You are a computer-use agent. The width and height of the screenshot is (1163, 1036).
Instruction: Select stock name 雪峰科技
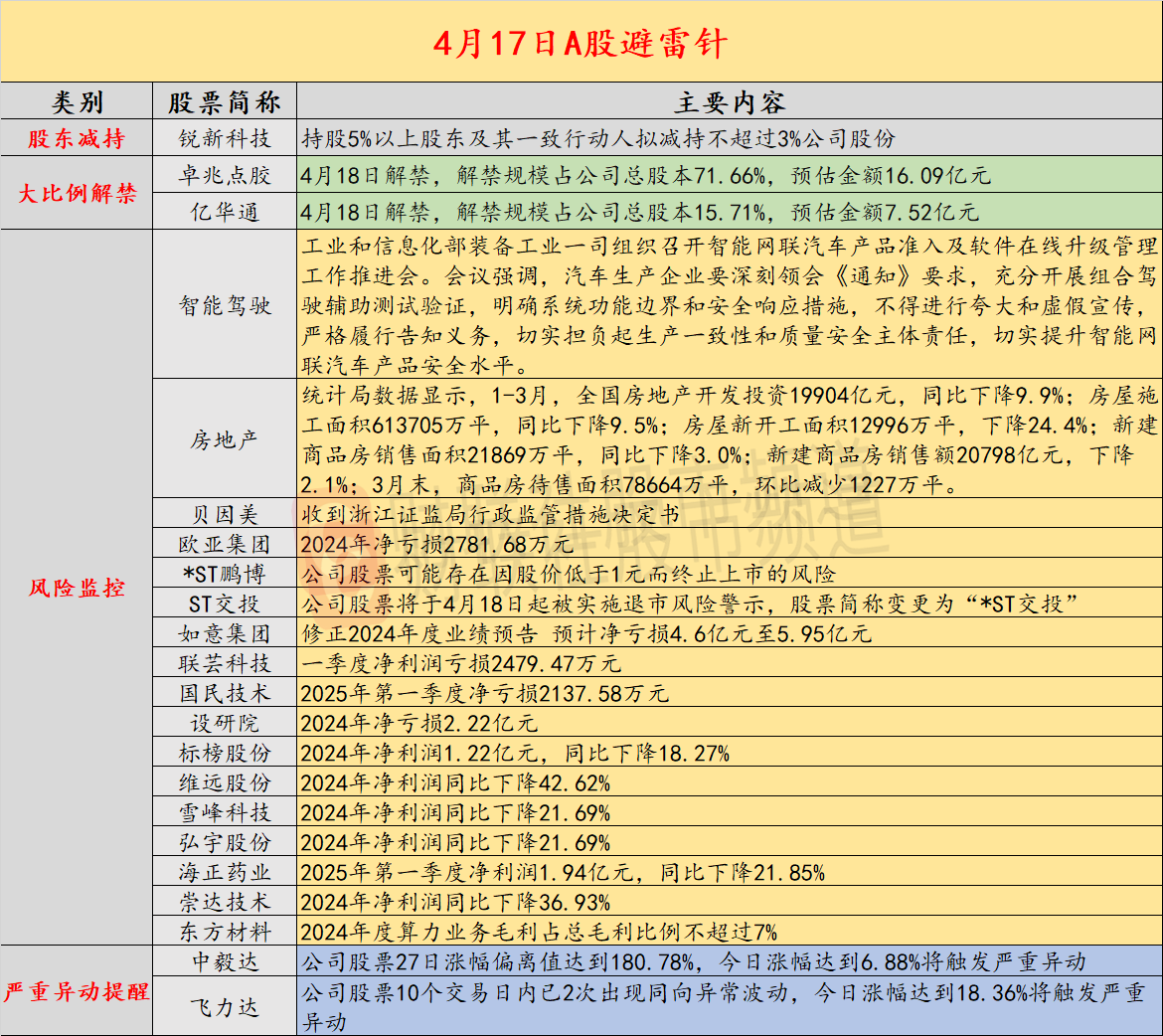point(225,812)
